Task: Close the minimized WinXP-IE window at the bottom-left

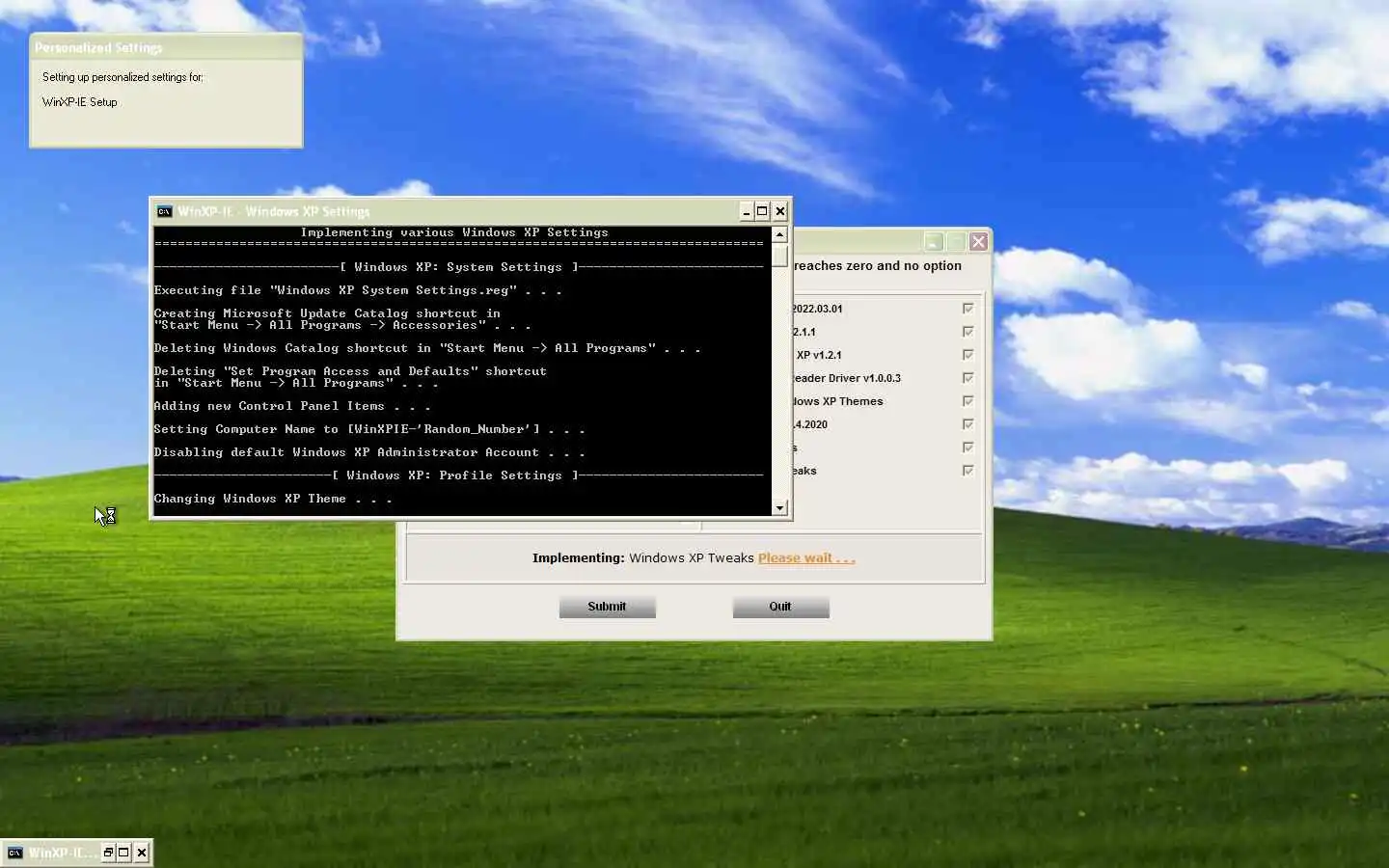Action: coord(142,853)
